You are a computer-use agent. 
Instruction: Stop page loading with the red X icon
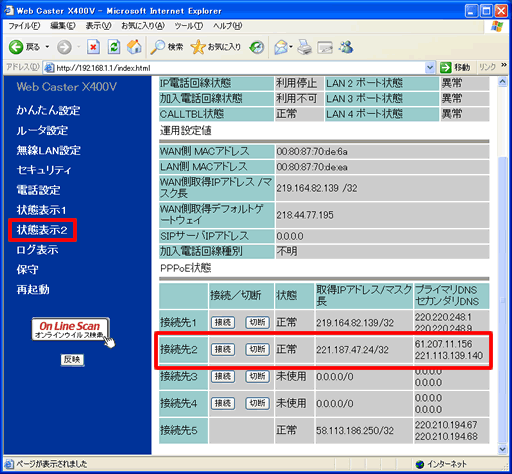pos(93,47)
